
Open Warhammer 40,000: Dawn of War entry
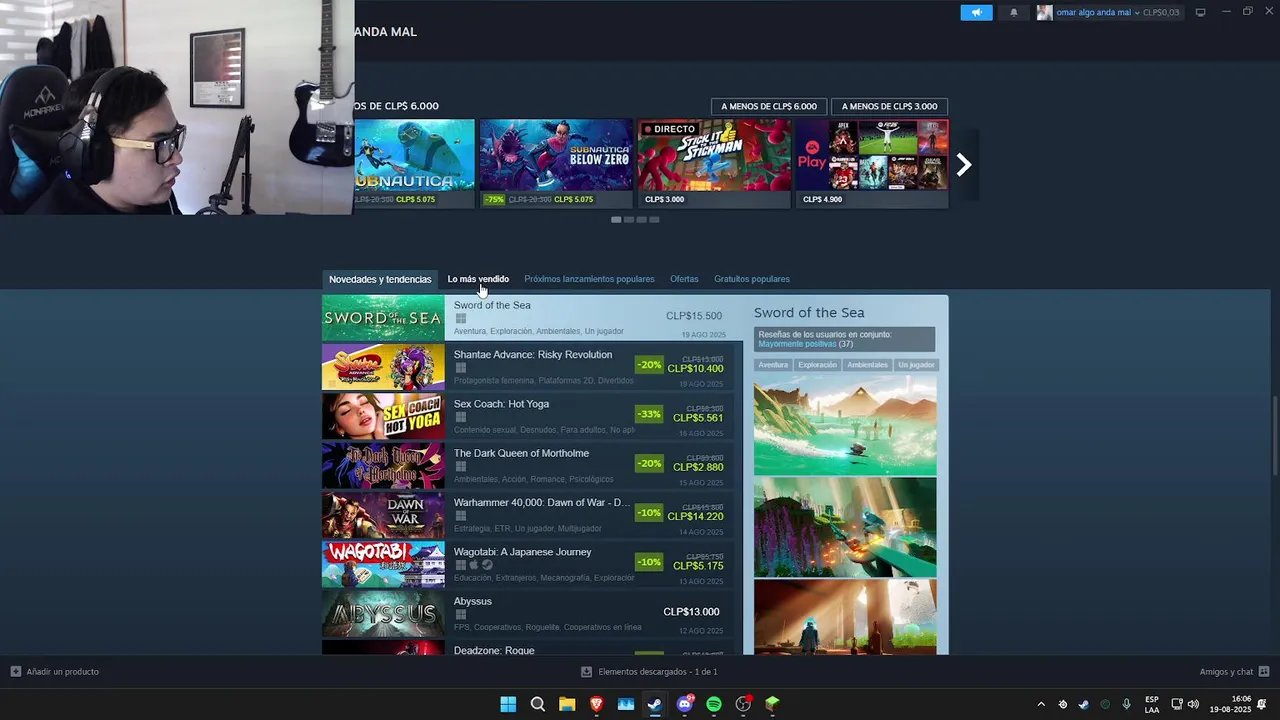pyautogui.click(x=527, y=515)
